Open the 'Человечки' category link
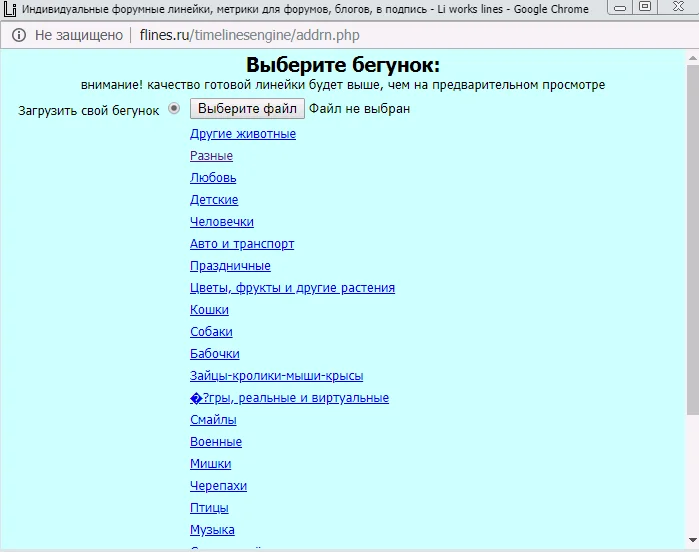 pos(222,222)
